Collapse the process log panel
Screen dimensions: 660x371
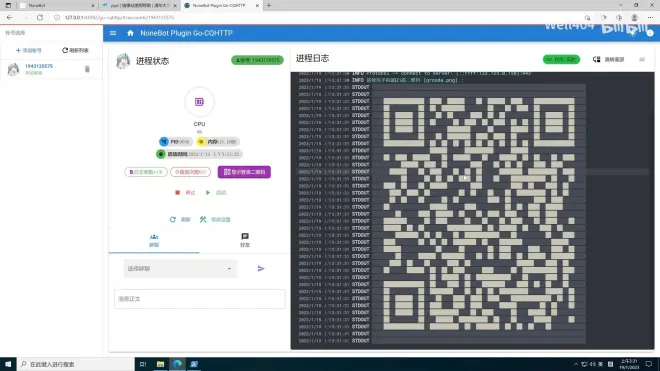point(642,59)
